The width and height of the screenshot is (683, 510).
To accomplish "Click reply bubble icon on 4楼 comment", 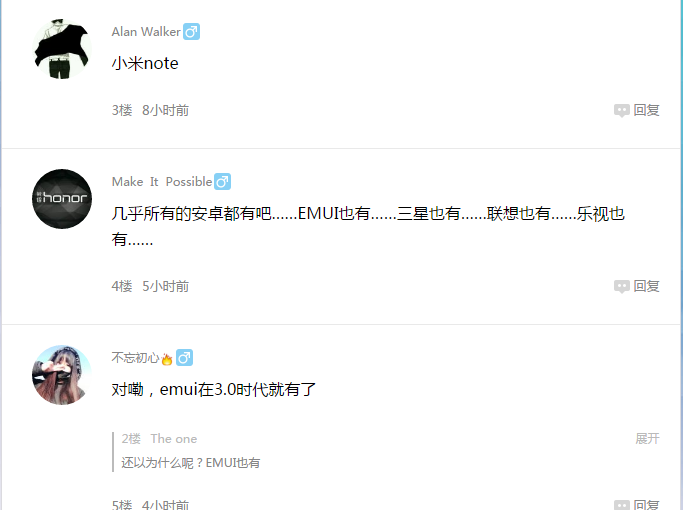I will (x=622, y=287).
